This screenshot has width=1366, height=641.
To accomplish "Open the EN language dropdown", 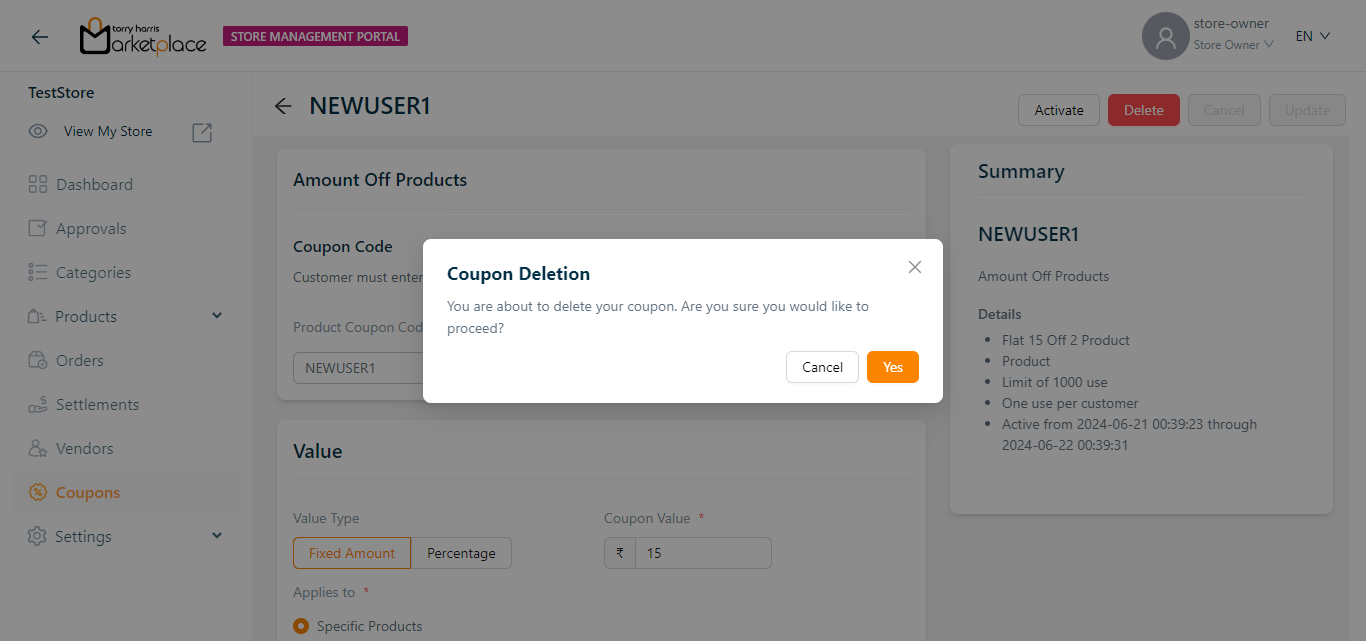I will 1312,36.
